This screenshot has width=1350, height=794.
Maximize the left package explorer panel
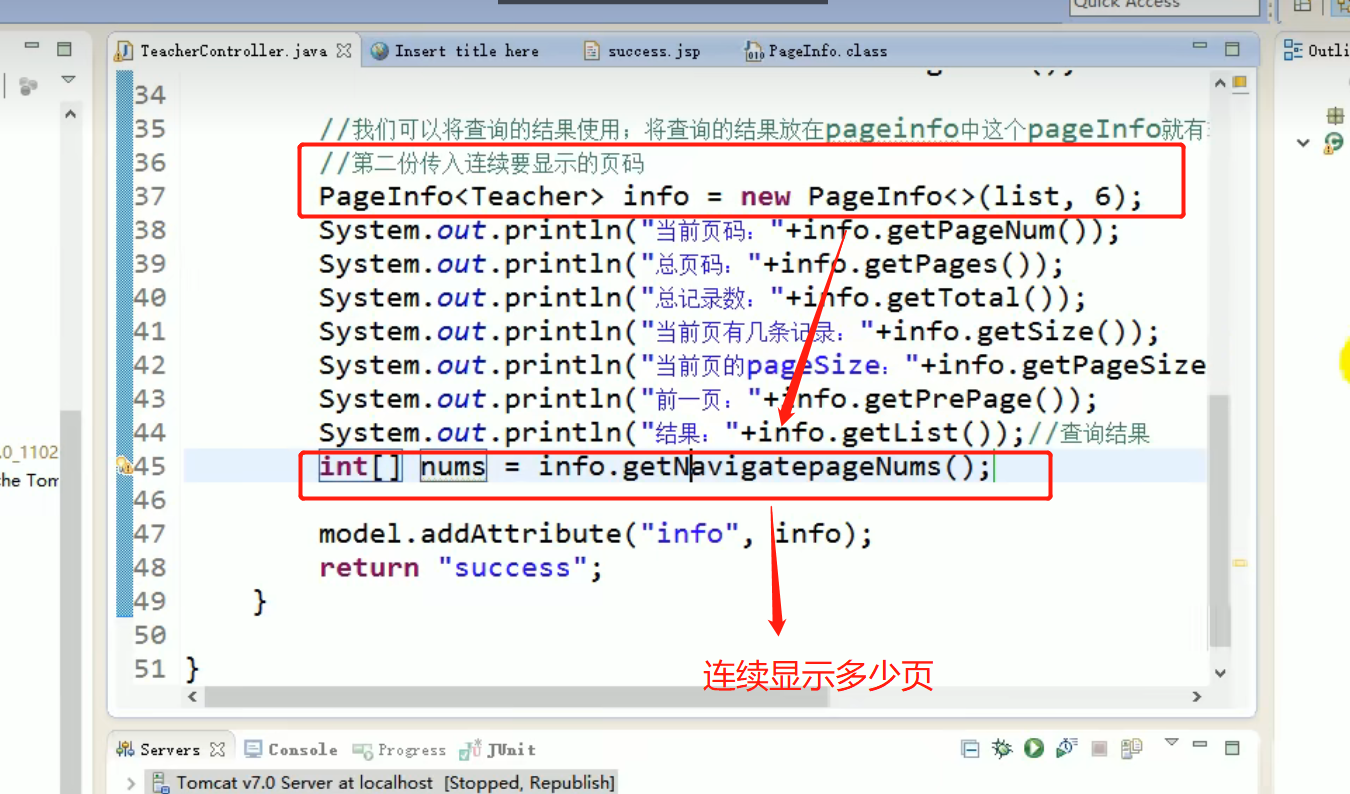[x=64, y=48]
